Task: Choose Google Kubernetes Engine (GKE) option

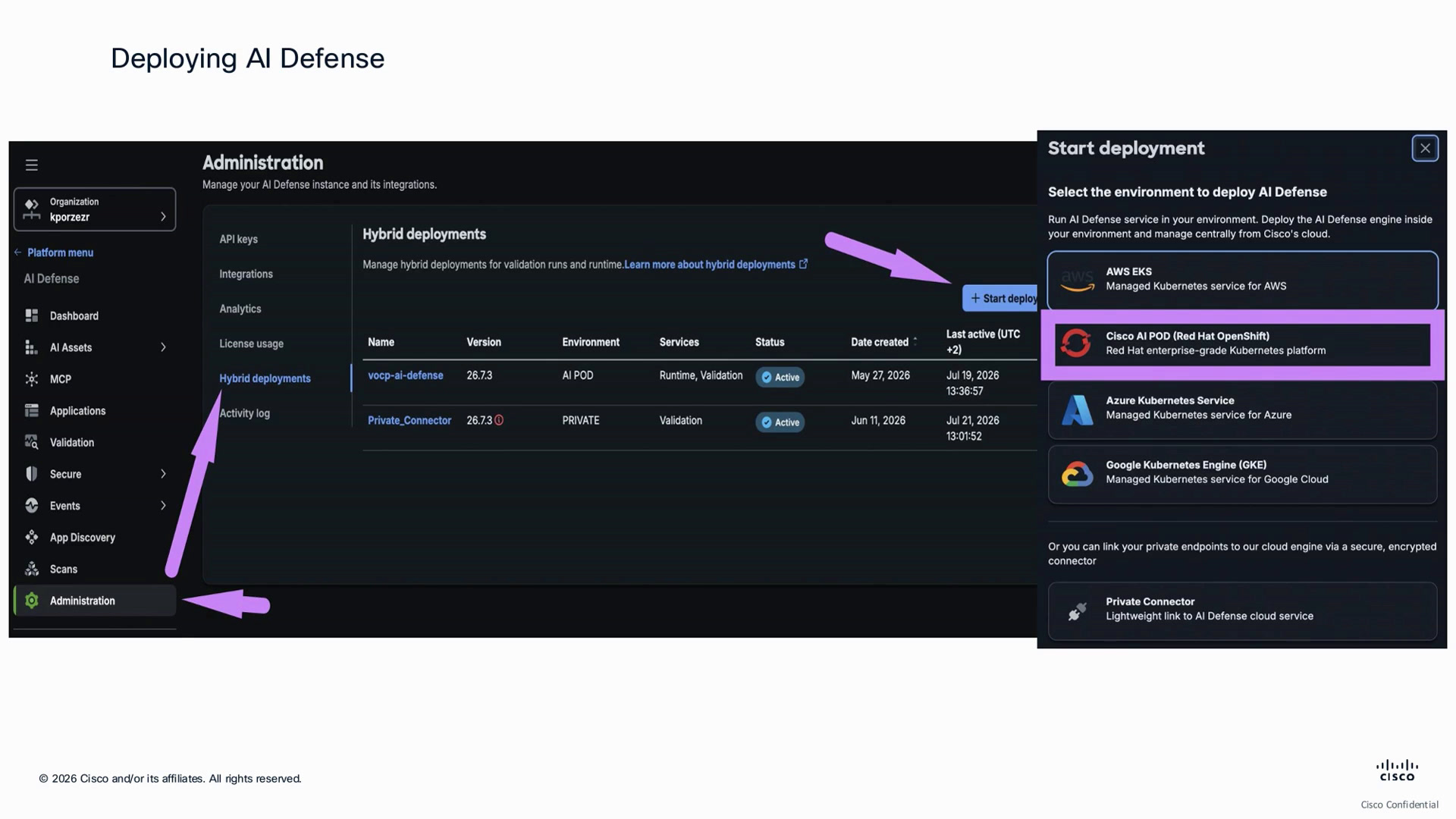Action: pos(1242,474)
